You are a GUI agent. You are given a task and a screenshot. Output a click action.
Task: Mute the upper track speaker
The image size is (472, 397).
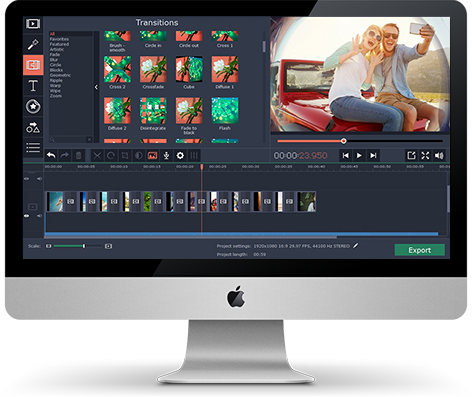point(39,179)
